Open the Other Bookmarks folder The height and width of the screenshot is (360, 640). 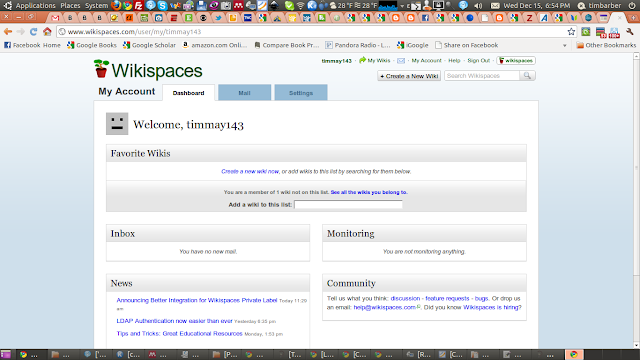click(606, 45)
